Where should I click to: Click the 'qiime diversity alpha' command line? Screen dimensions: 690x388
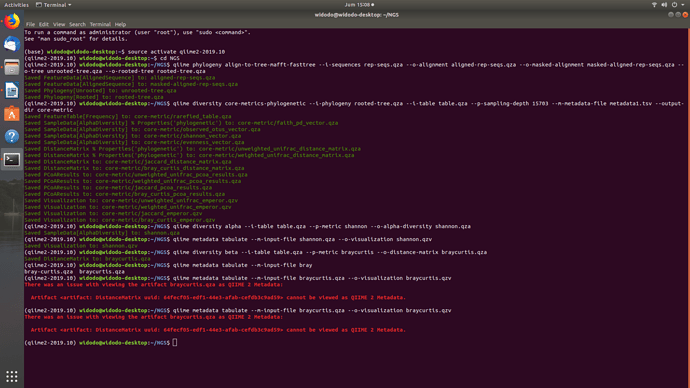[x=247, y=227]
